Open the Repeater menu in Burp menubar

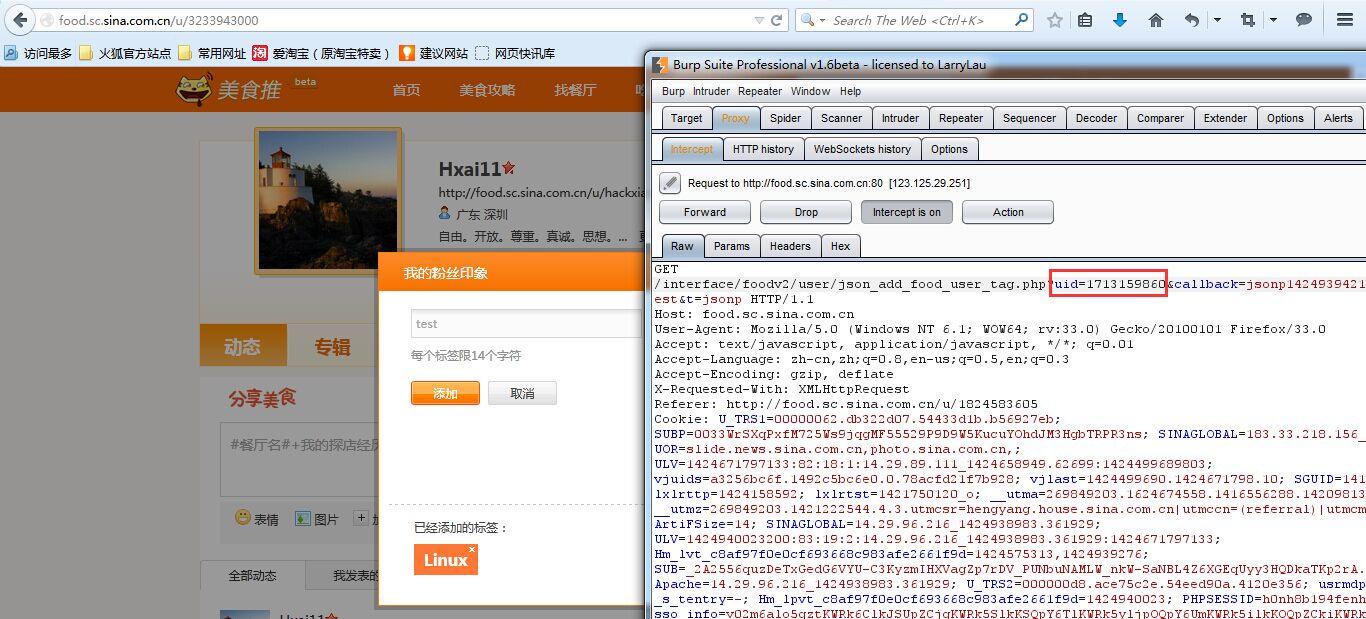click(x=760, y=91)
